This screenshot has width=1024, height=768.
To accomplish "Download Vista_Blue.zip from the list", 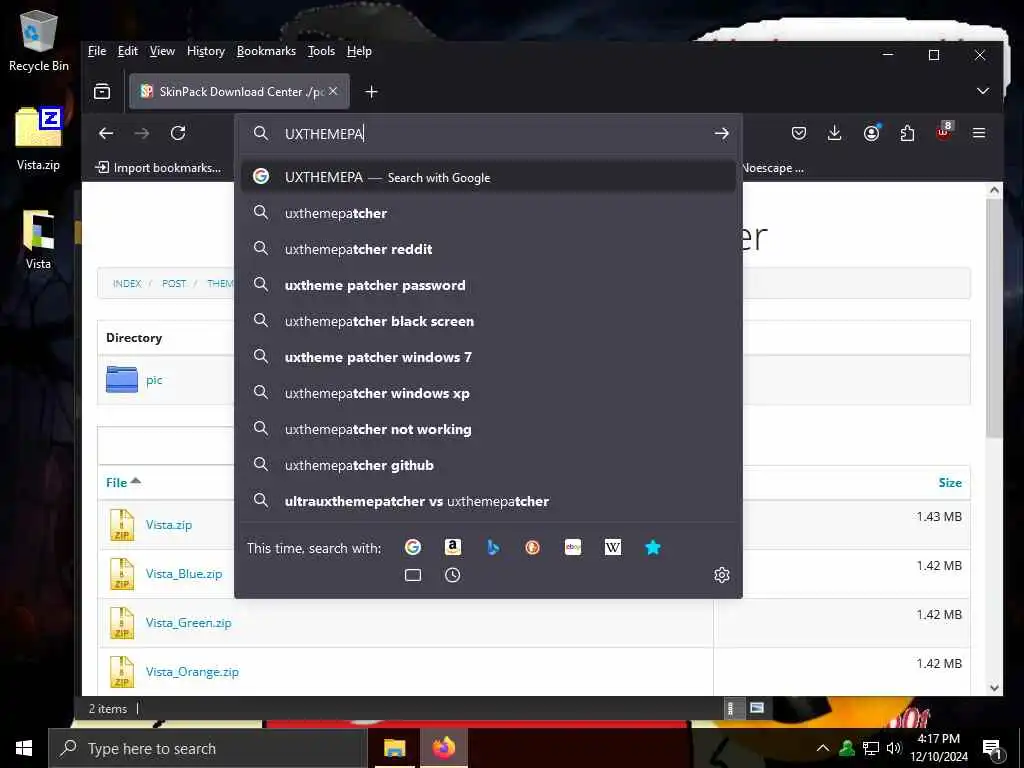I will tap(184, 573).
